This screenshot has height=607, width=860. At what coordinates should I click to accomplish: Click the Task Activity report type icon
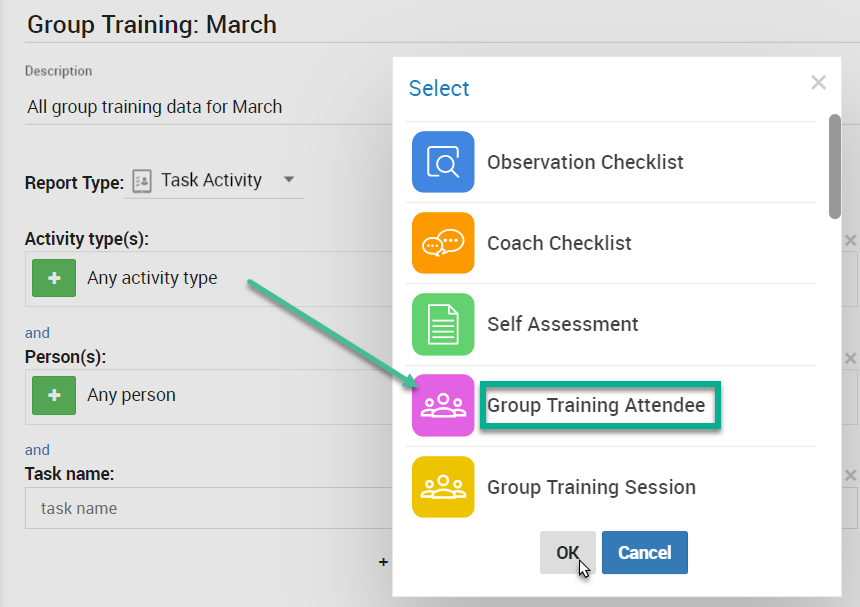click(142, 181)
